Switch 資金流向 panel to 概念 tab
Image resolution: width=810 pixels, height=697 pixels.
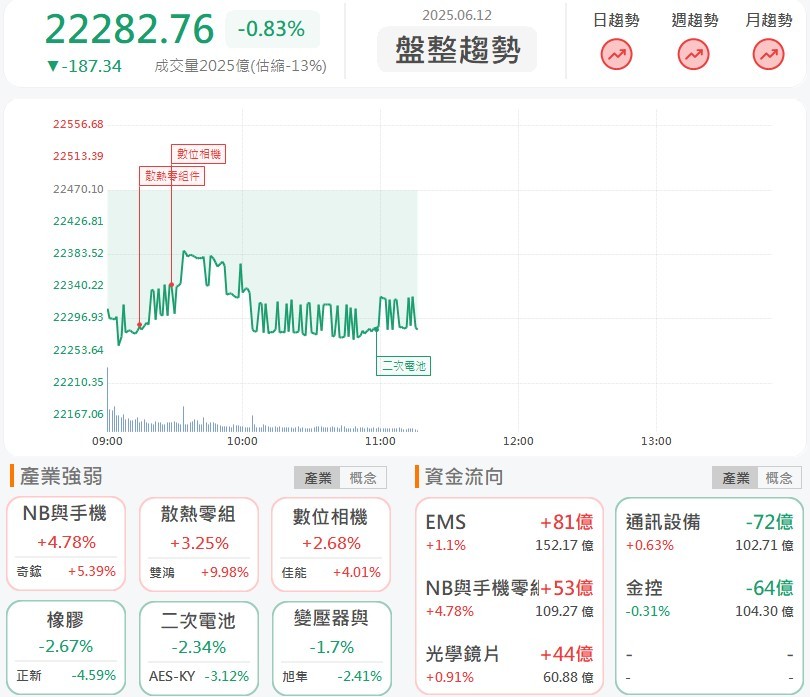pos(779,478)
